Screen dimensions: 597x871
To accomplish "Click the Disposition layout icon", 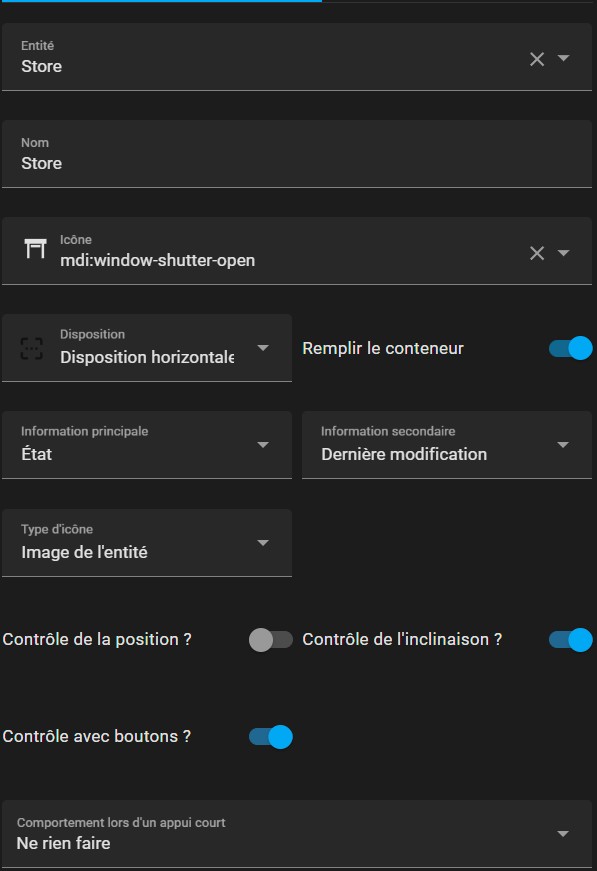I will point(32,348).
